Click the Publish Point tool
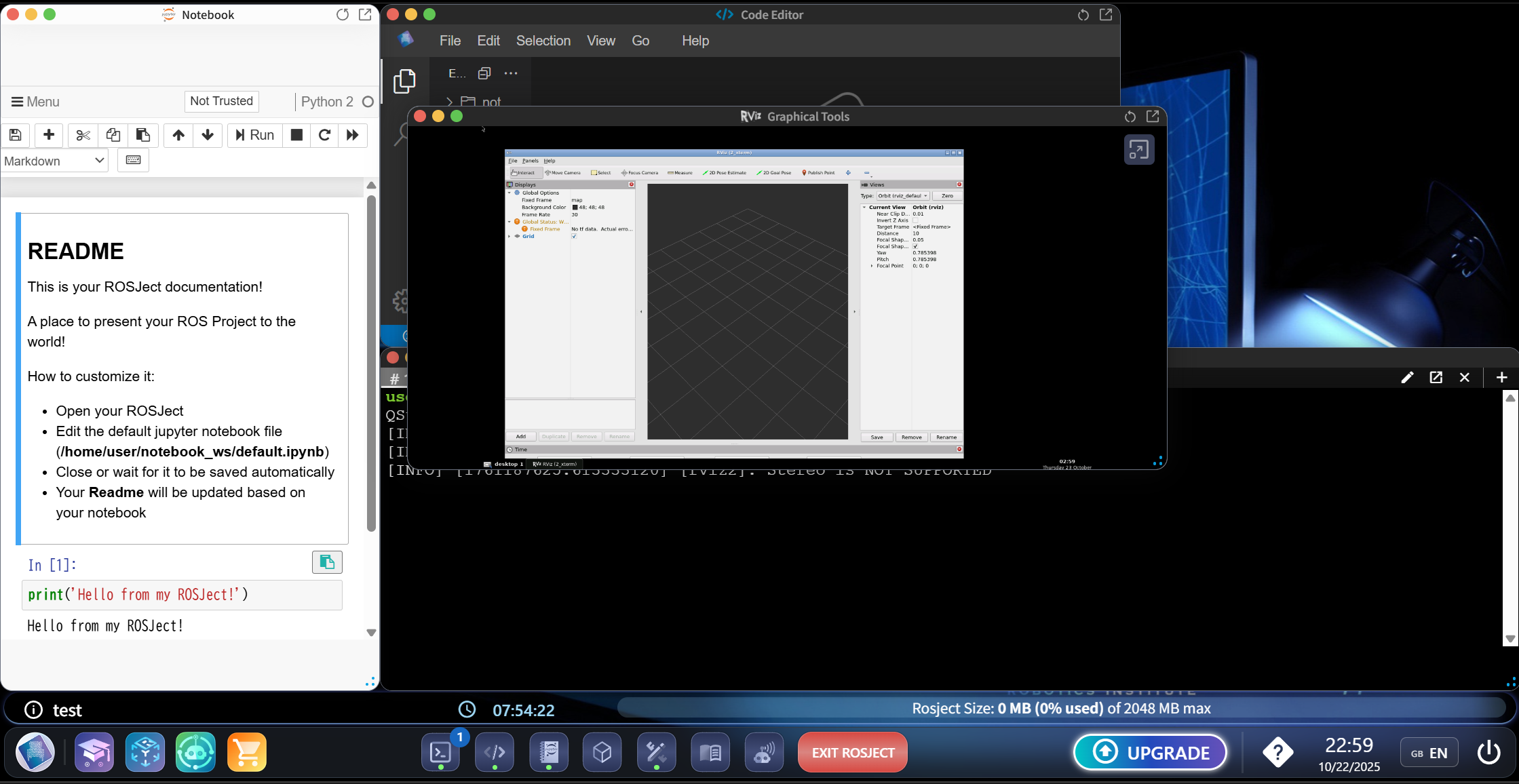This screenshot has height=784, width=1519. pos(818,173)
